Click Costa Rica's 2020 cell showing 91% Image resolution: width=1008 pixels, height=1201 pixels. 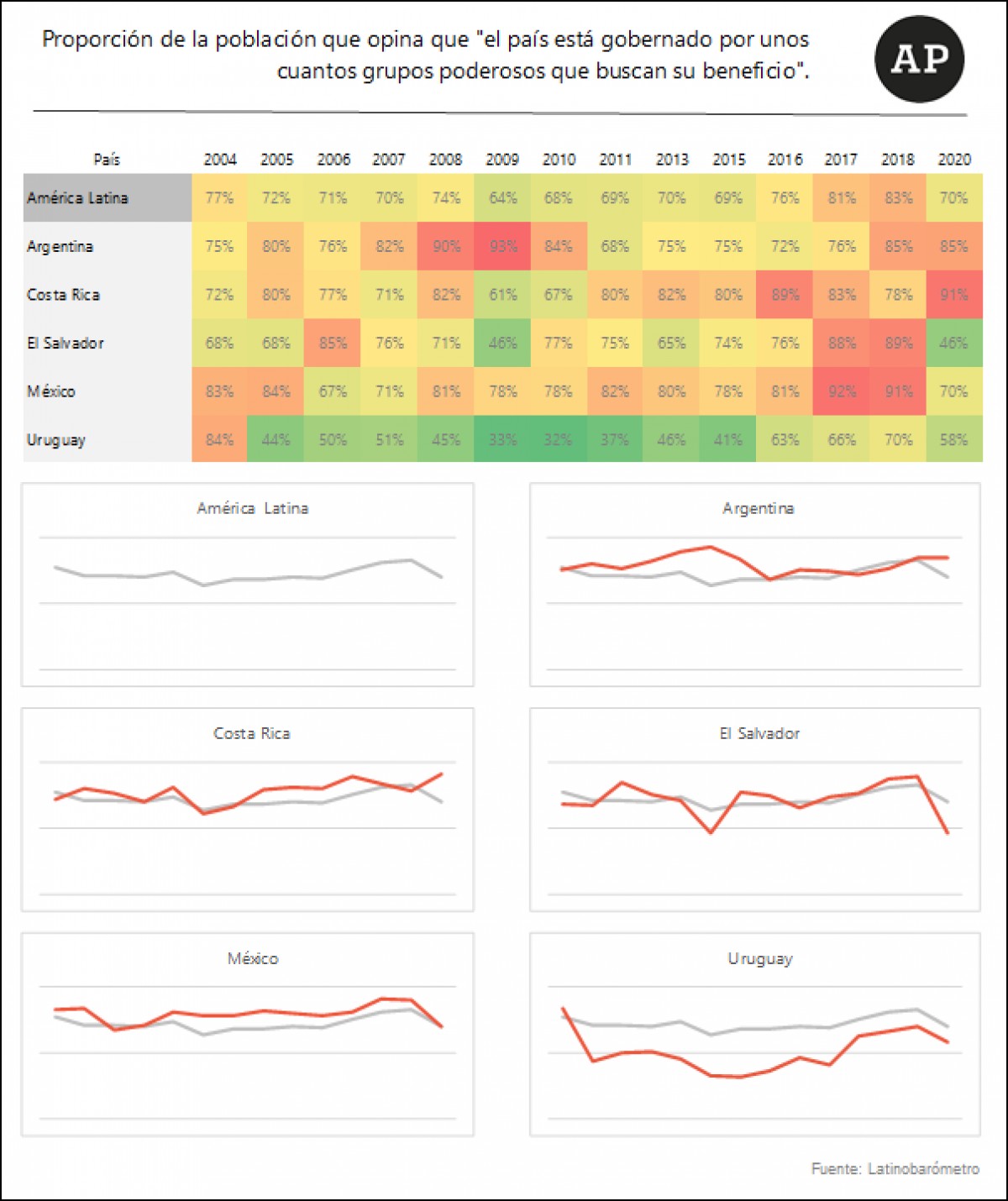tap(954, 295)
